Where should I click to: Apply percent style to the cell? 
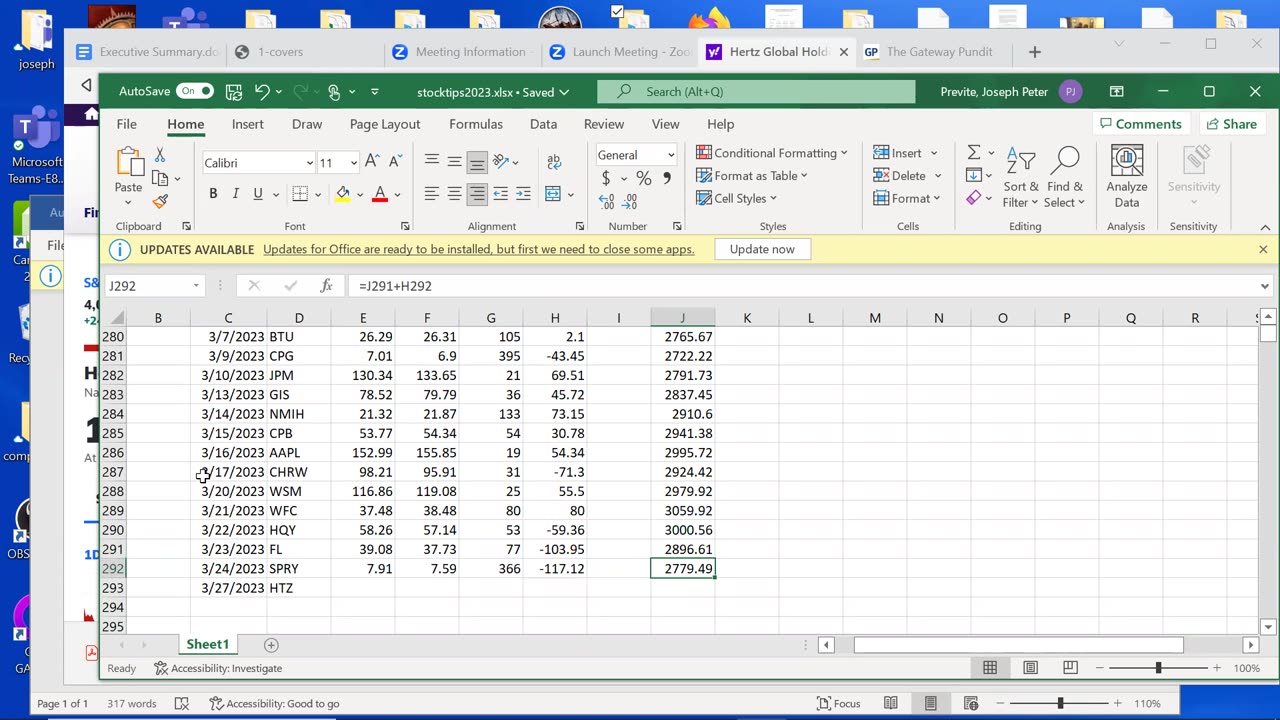(x=643, y=178)
